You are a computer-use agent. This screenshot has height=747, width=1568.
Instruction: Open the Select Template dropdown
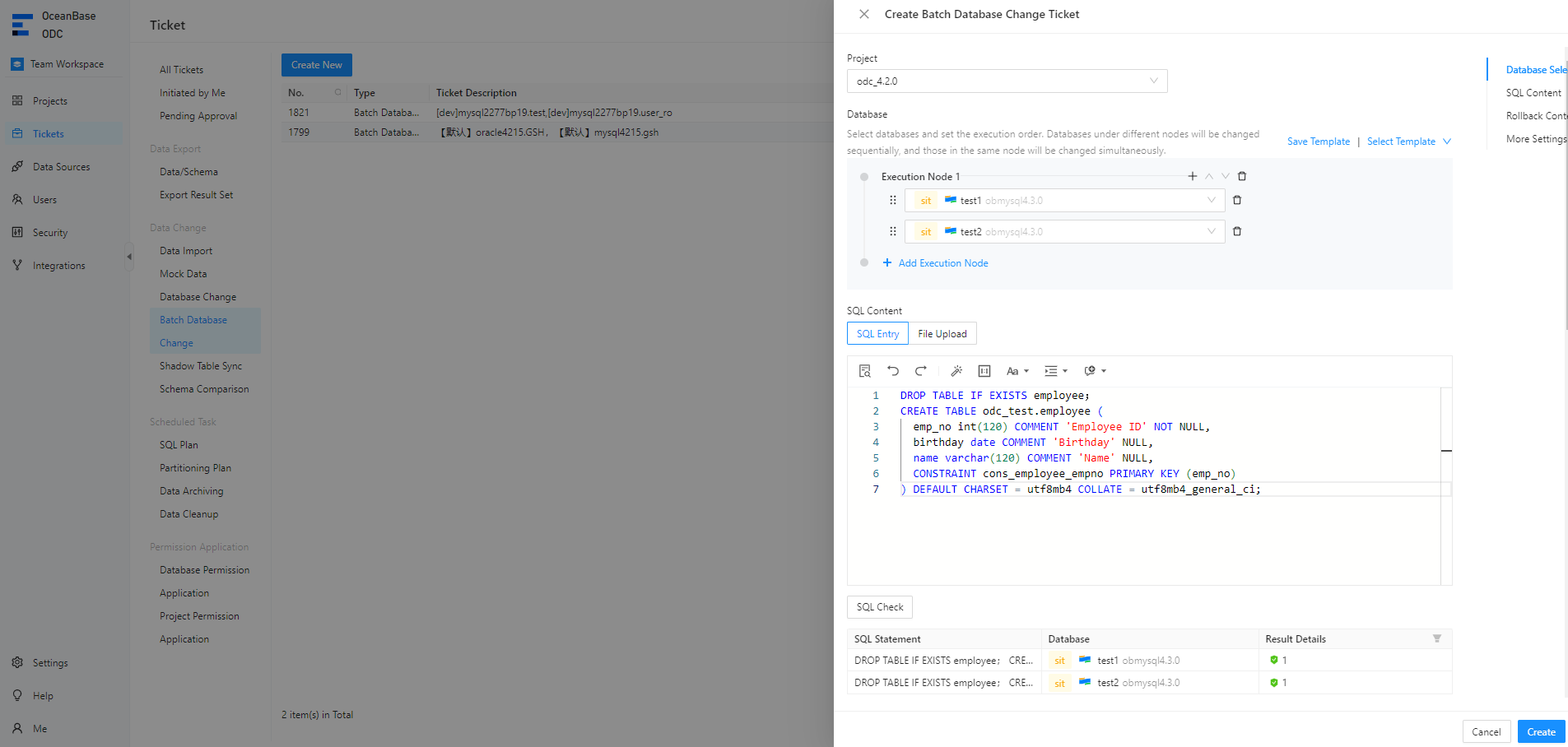1408,142
